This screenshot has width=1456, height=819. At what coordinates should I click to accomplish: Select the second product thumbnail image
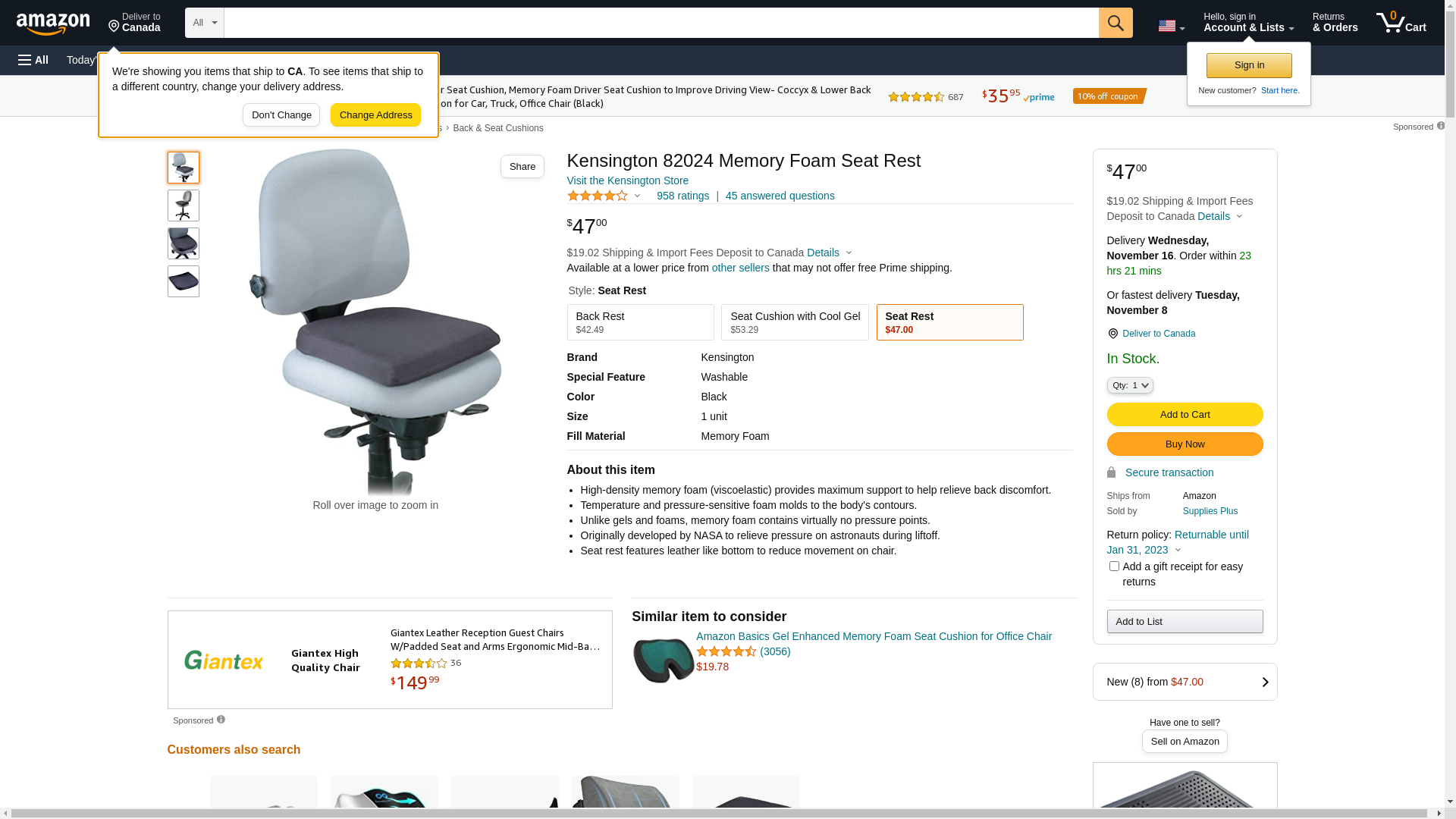coord(184,206)
